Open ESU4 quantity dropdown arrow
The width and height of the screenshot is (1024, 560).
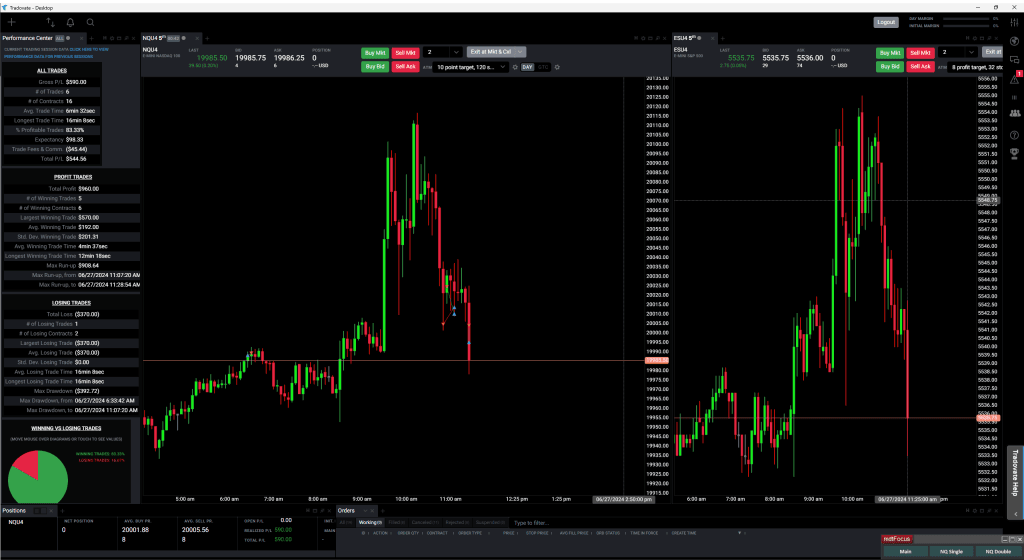(971, 52)
